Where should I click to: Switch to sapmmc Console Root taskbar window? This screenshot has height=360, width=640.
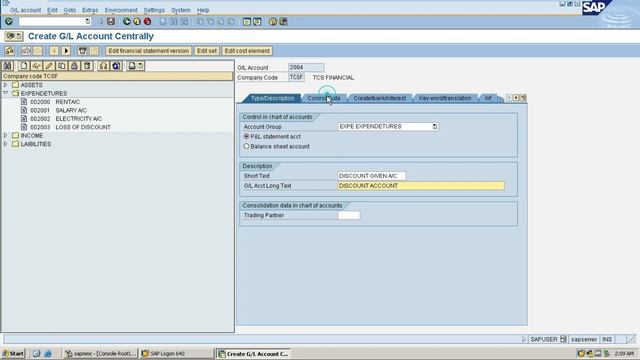coord(100,353)
